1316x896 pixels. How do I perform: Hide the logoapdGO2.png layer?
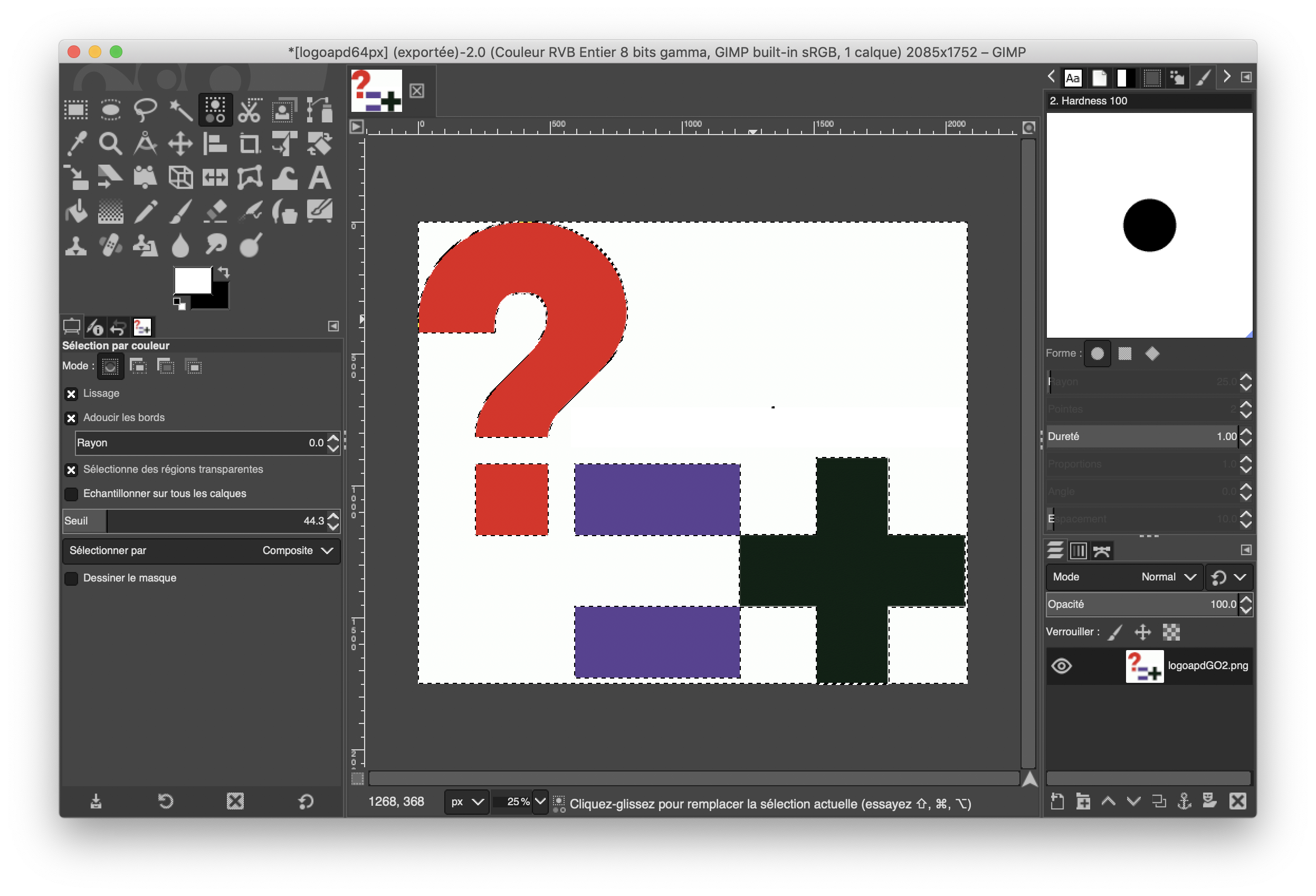click(1062, 665)
